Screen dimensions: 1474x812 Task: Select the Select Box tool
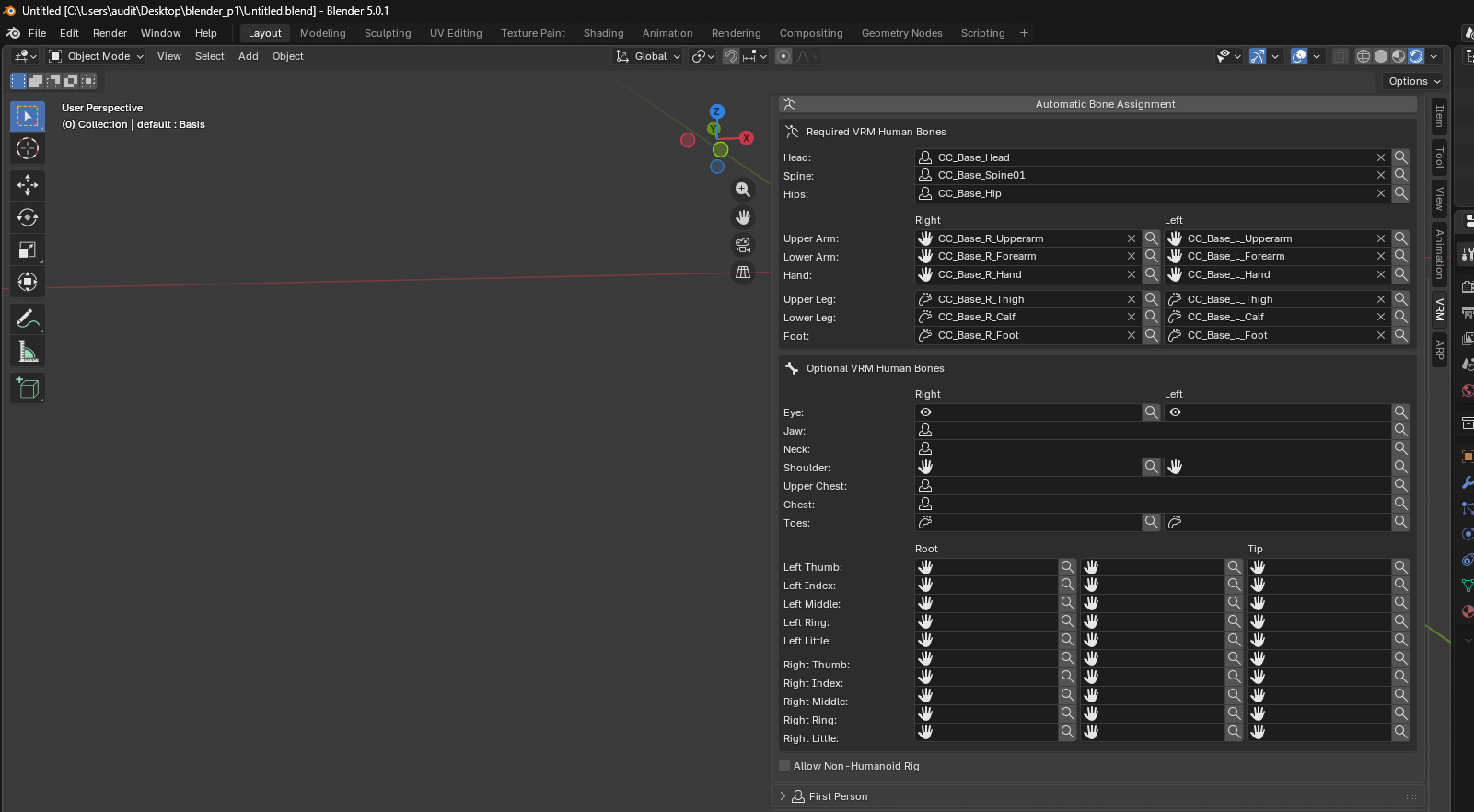pyautogui.click(x=28, y=116)
